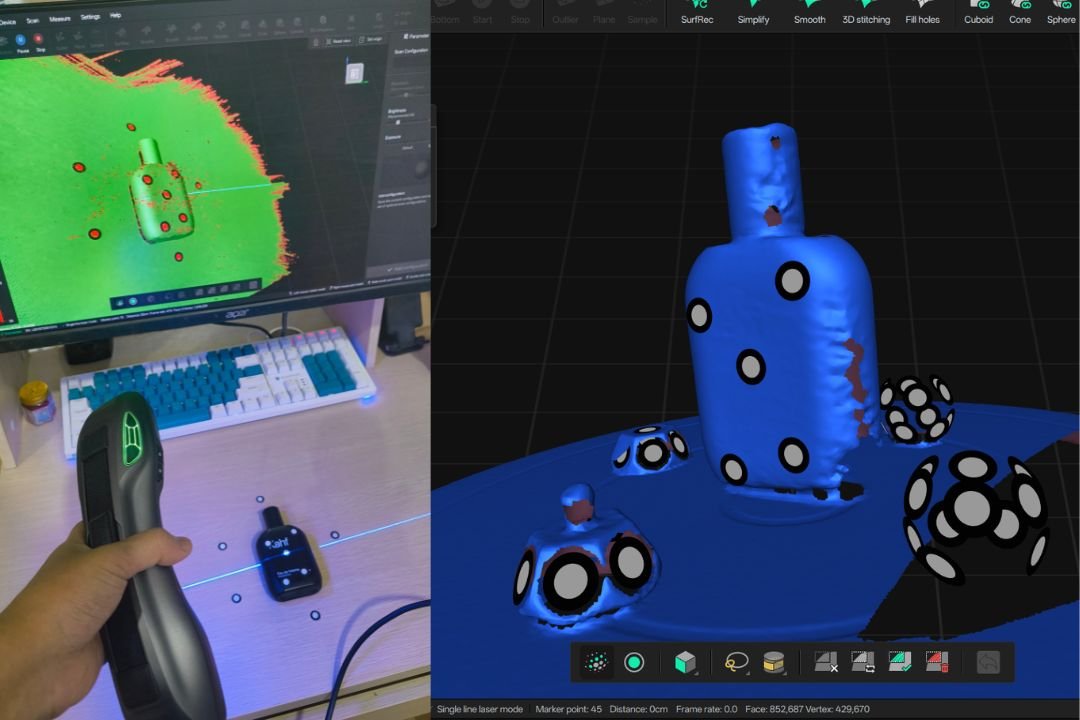Click 'Vertex: 429,670' status entry
1080x720 pixels.
[838, 709]
